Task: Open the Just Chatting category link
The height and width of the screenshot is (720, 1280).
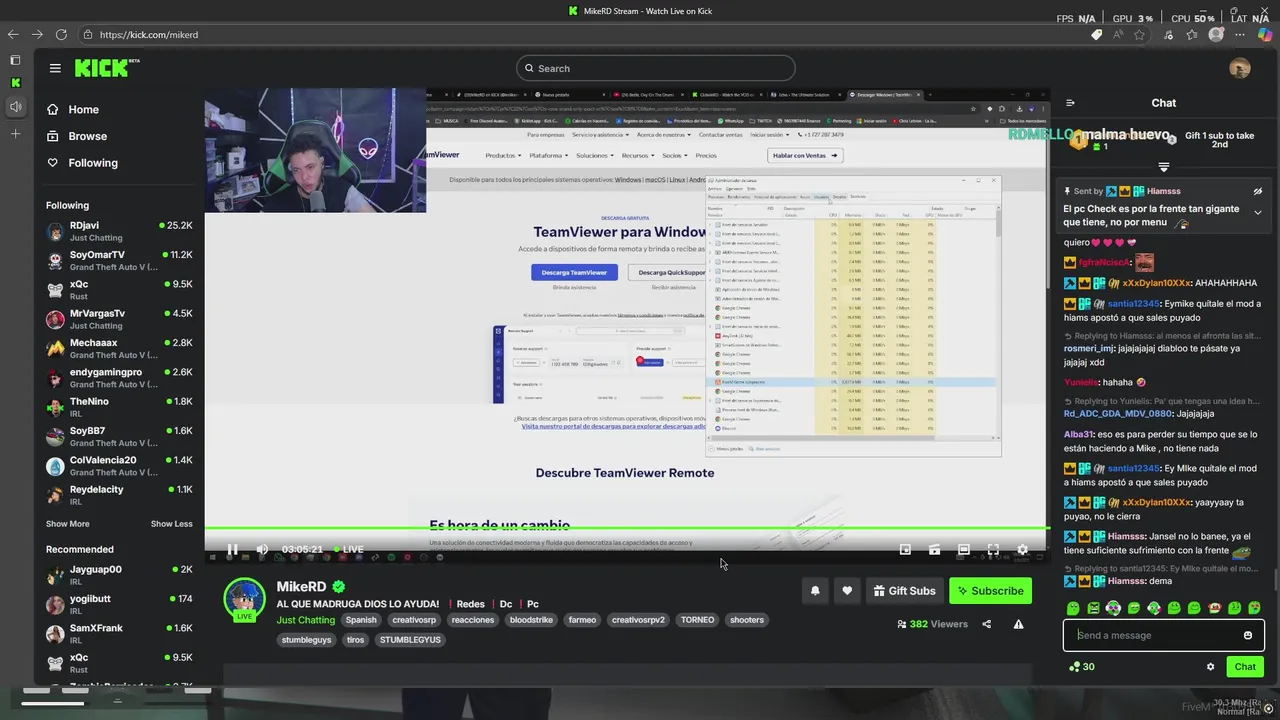Action: pos(306,620)
